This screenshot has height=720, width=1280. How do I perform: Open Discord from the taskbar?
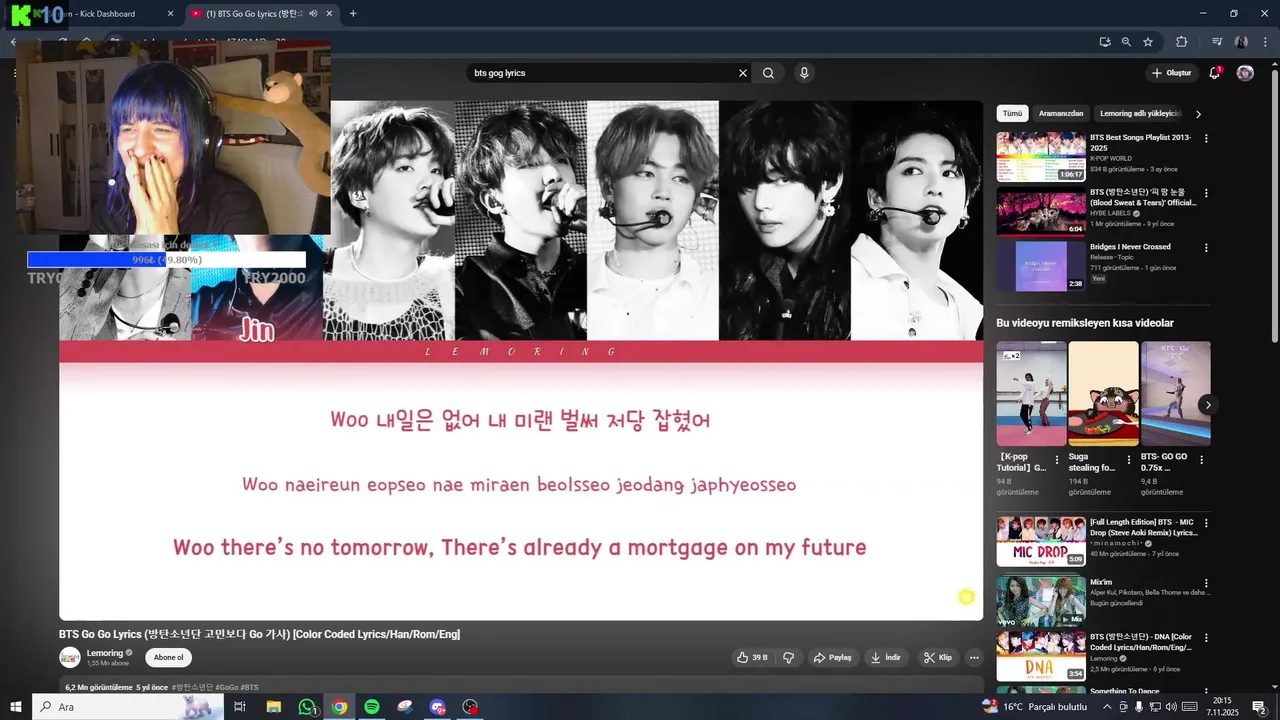point(438,707)
